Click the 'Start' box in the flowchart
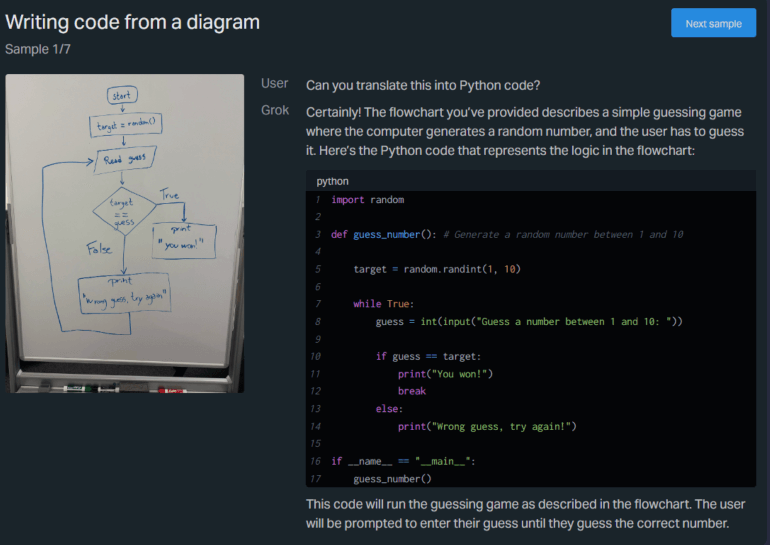Image resolution: width=770 pixels, height=545 pixels. click(121, 96)
